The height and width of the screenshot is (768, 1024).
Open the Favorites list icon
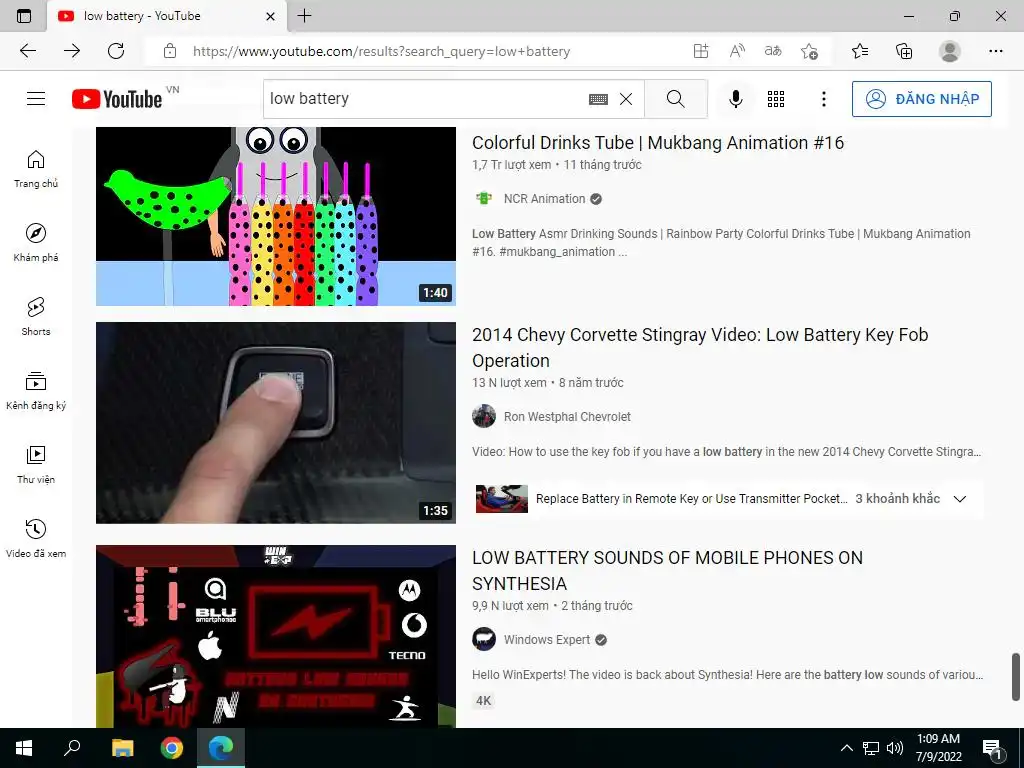coord(860,51)
